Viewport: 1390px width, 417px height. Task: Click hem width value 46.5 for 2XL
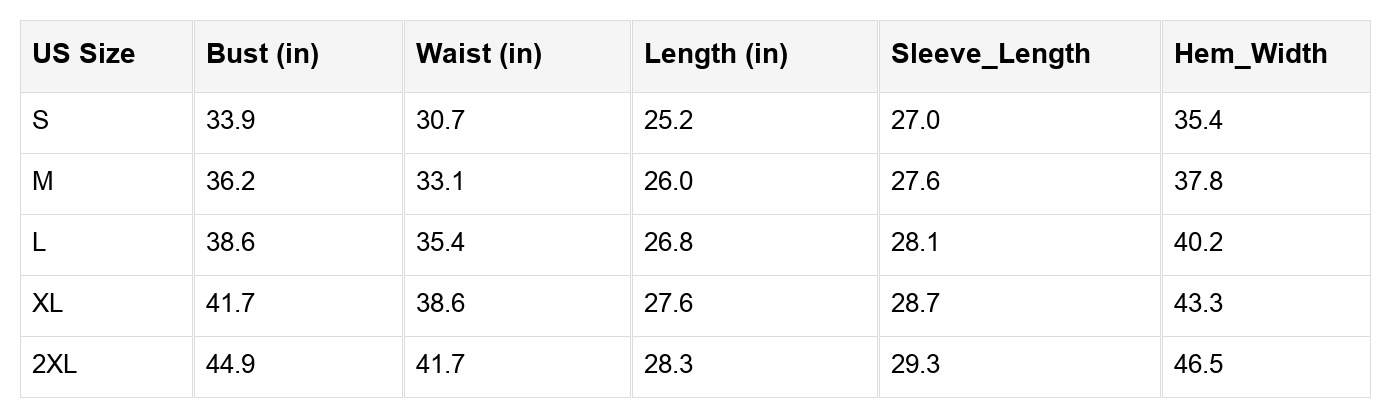pos(1198,365)
